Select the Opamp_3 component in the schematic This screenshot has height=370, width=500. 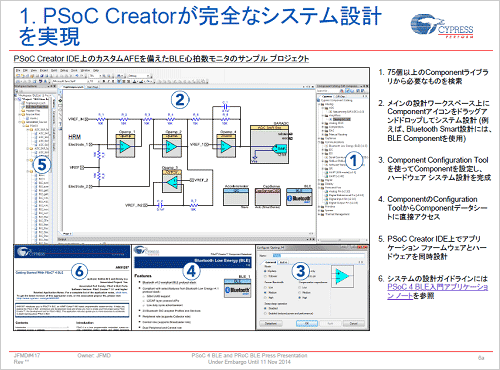pyautogui.click(x=172, y=181)
